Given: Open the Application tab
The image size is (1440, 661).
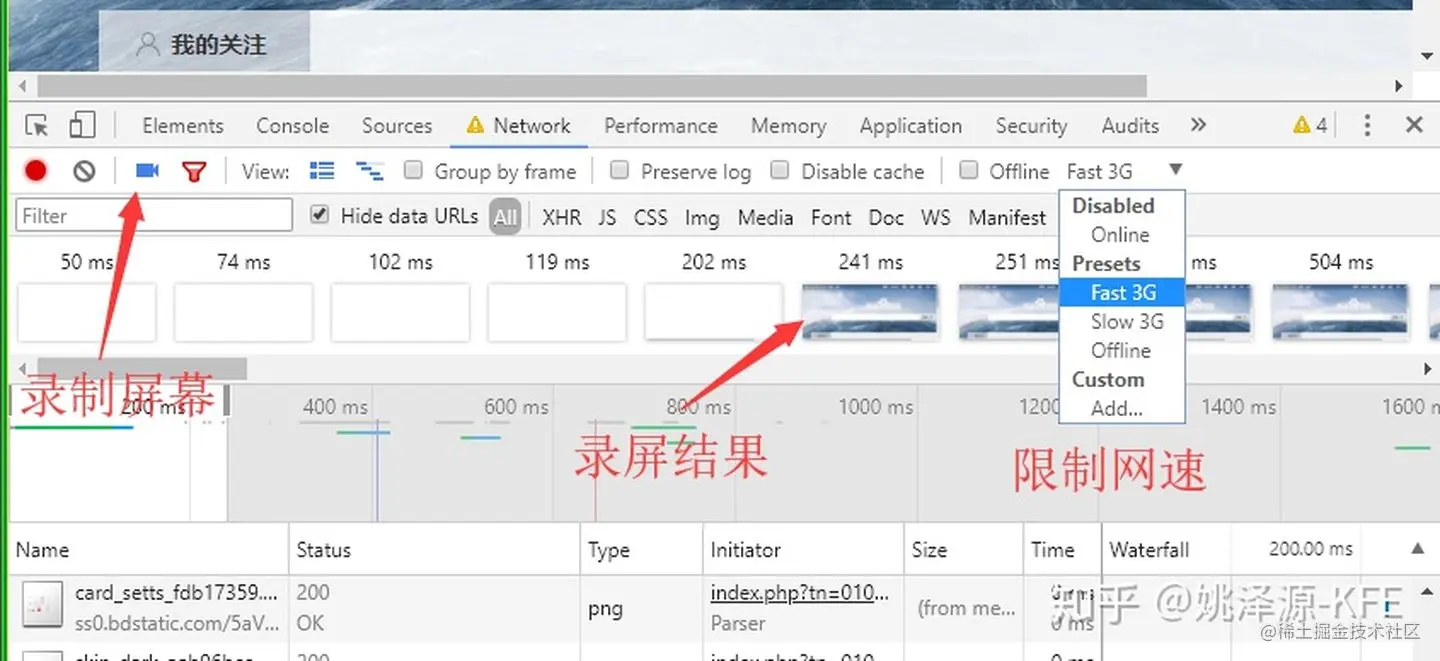Looking at the screenshot, I should click(911, 126).
